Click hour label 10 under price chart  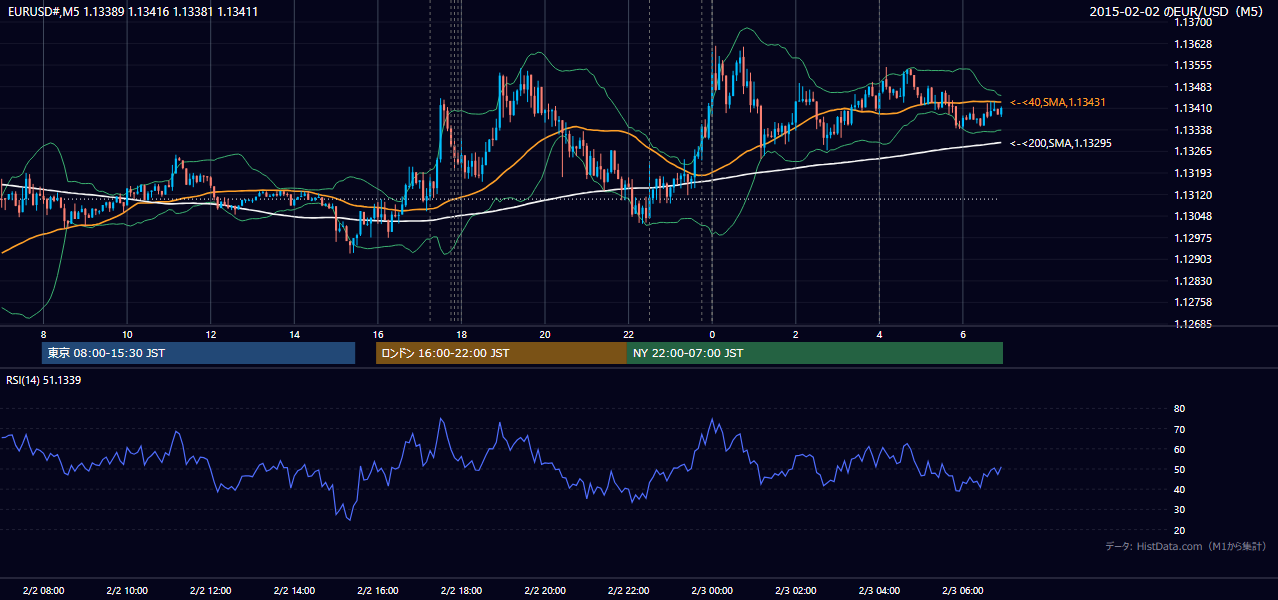(x=127, y=334)
